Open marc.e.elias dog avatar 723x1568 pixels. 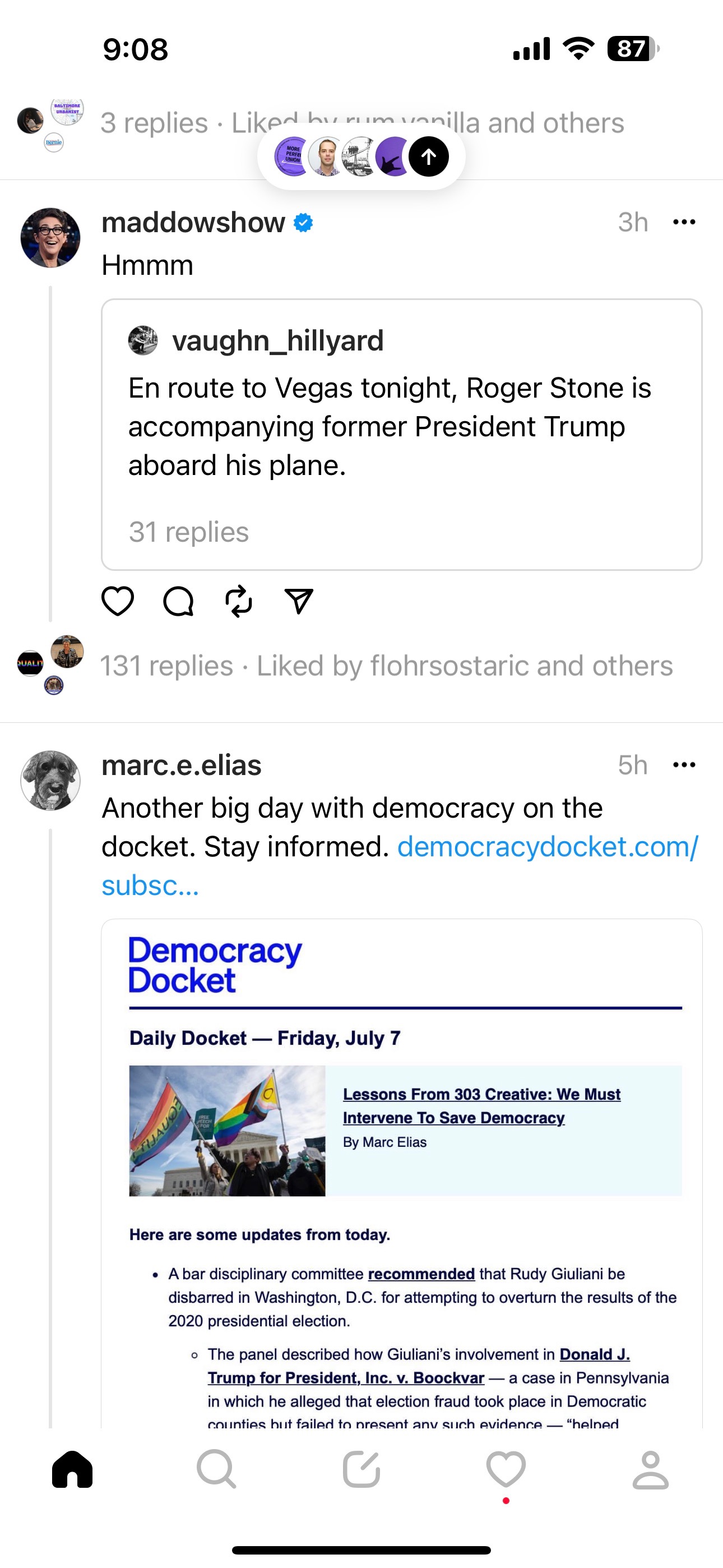click(x=50, y=780)
